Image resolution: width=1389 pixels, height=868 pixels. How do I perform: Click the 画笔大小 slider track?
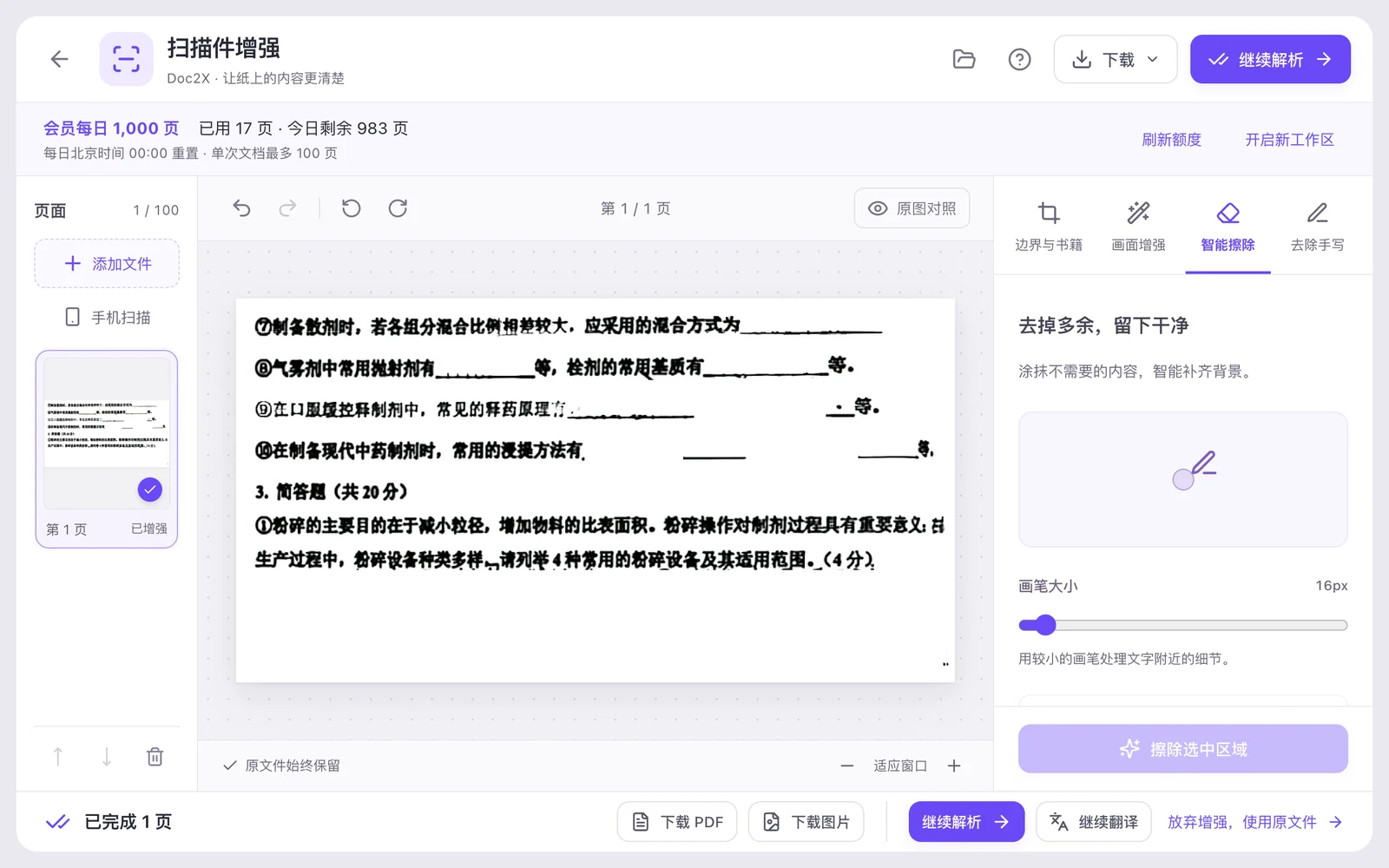point(1182,625)
